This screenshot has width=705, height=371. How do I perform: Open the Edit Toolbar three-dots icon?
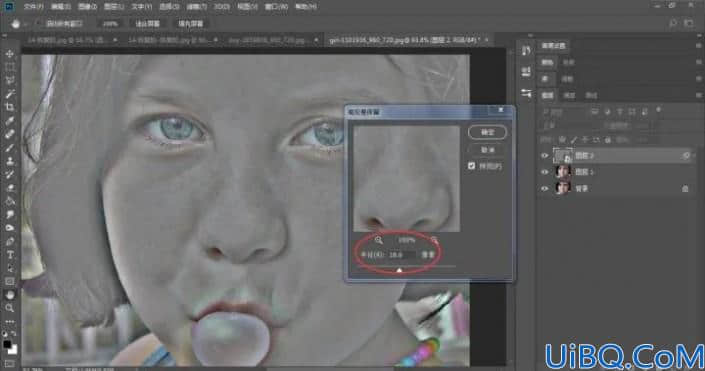9,322
